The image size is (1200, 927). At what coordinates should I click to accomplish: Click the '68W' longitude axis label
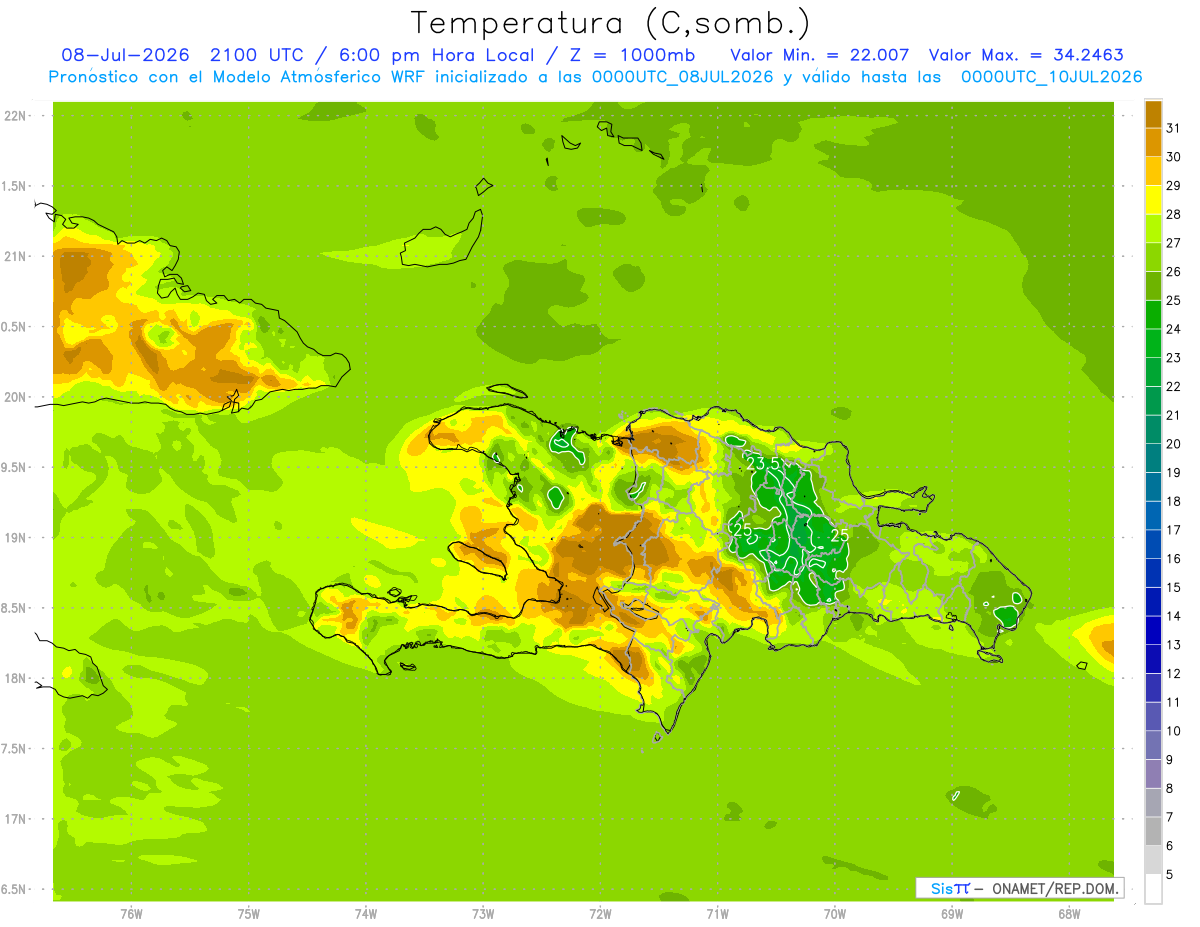[x=1069, y=913]
